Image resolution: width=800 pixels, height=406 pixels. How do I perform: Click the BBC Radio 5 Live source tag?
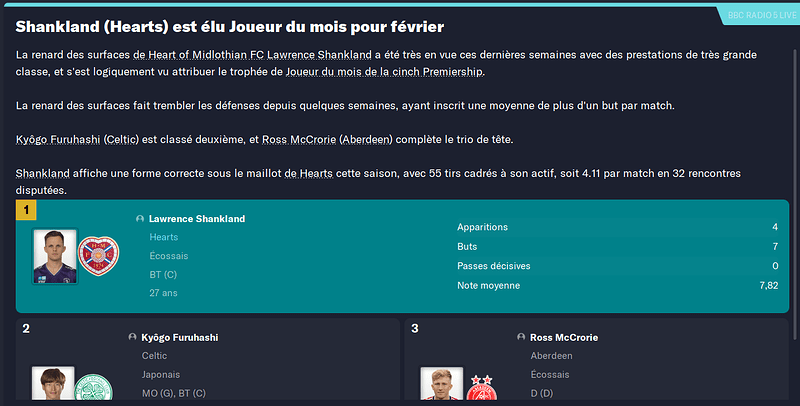[x=760, y=15]
